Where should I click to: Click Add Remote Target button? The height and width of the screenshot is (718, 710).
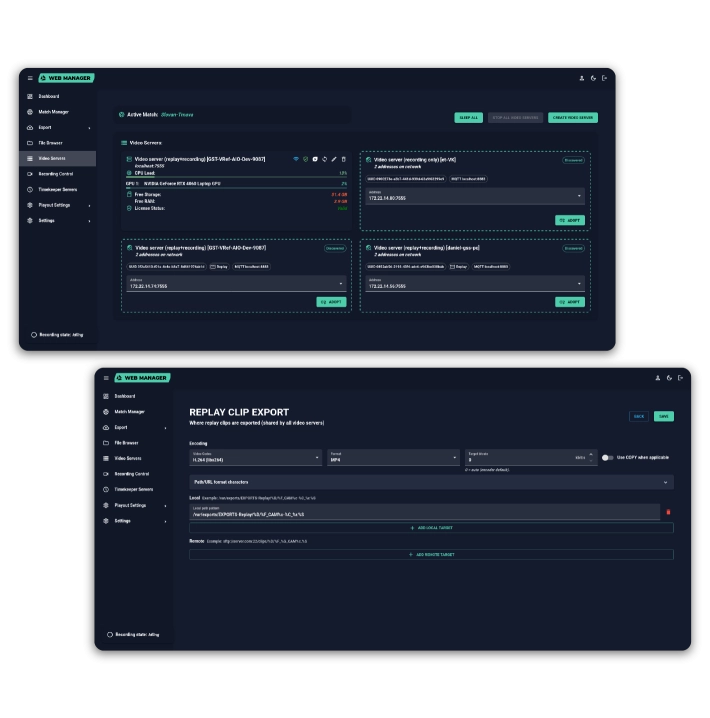coord(431,555)
